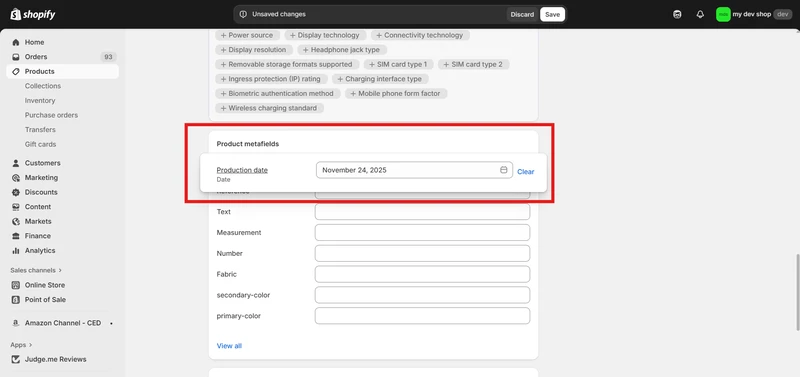Viewport: 800px width, 377px height.
Task: Click the Production date field showing November 24, 2025
Action: click(414, 170)
